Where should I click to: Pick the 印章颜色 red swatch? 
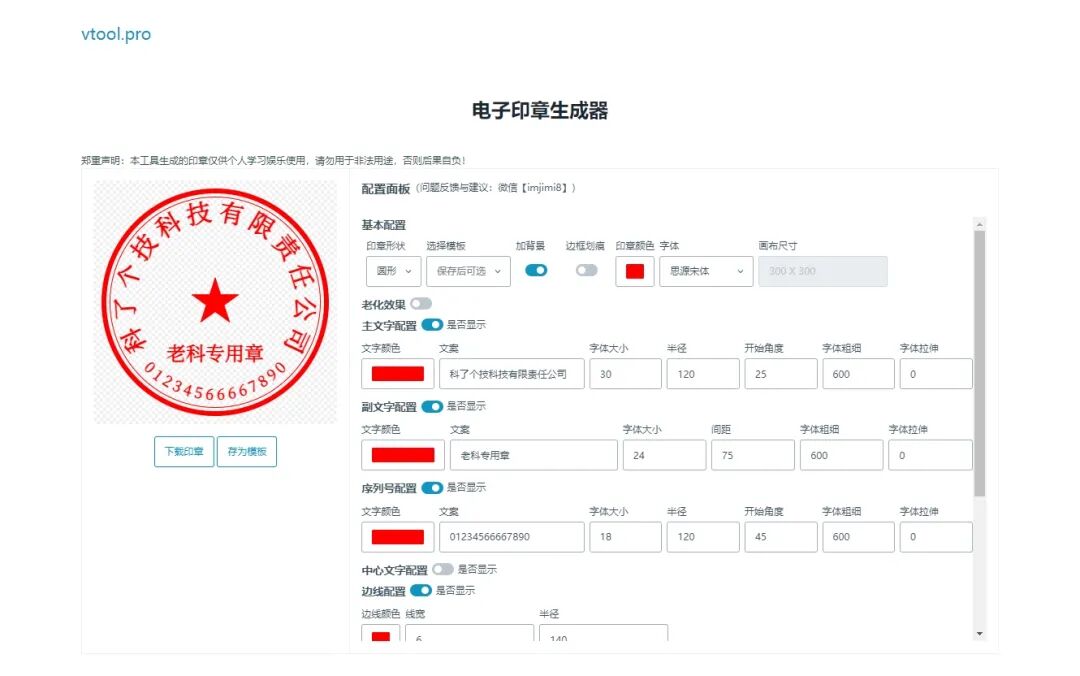[634, 272]
